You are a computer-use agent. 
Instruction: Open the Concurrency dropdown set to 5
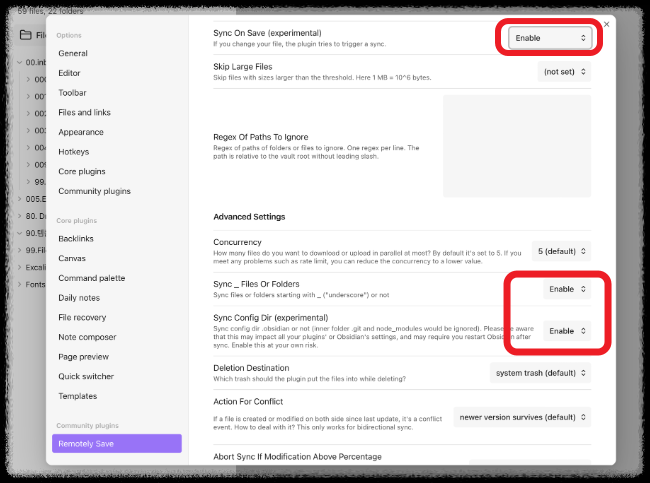(561, 251)
